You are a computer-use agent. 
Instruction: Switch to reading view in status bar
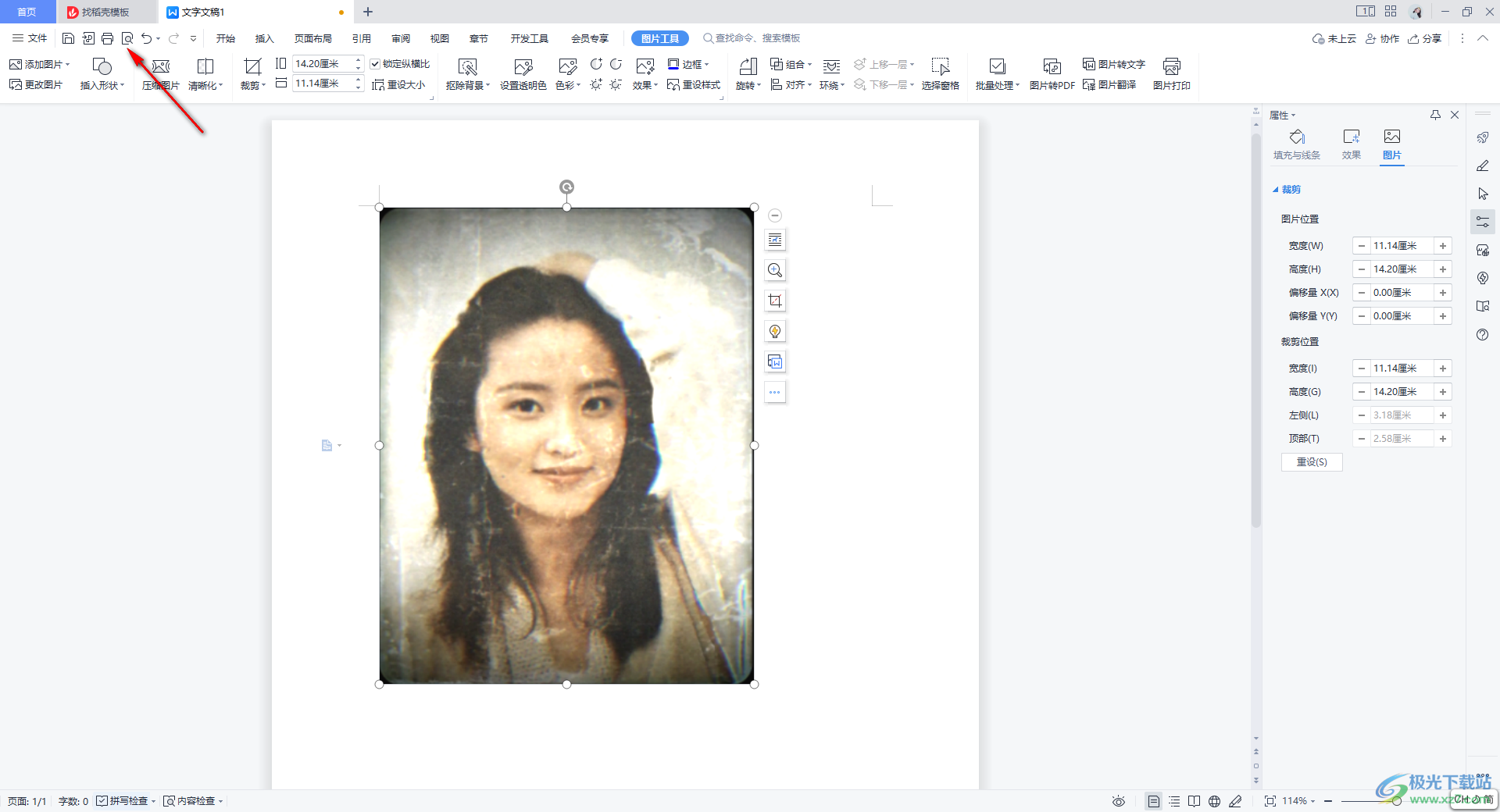[1195, 801]
